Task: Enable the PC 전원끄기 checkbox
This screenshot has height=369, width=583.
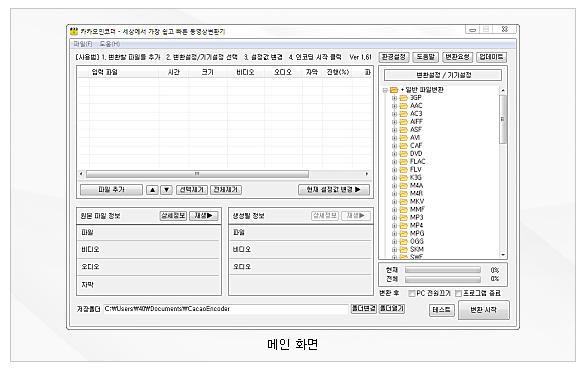Action: [x=412, y=293]
